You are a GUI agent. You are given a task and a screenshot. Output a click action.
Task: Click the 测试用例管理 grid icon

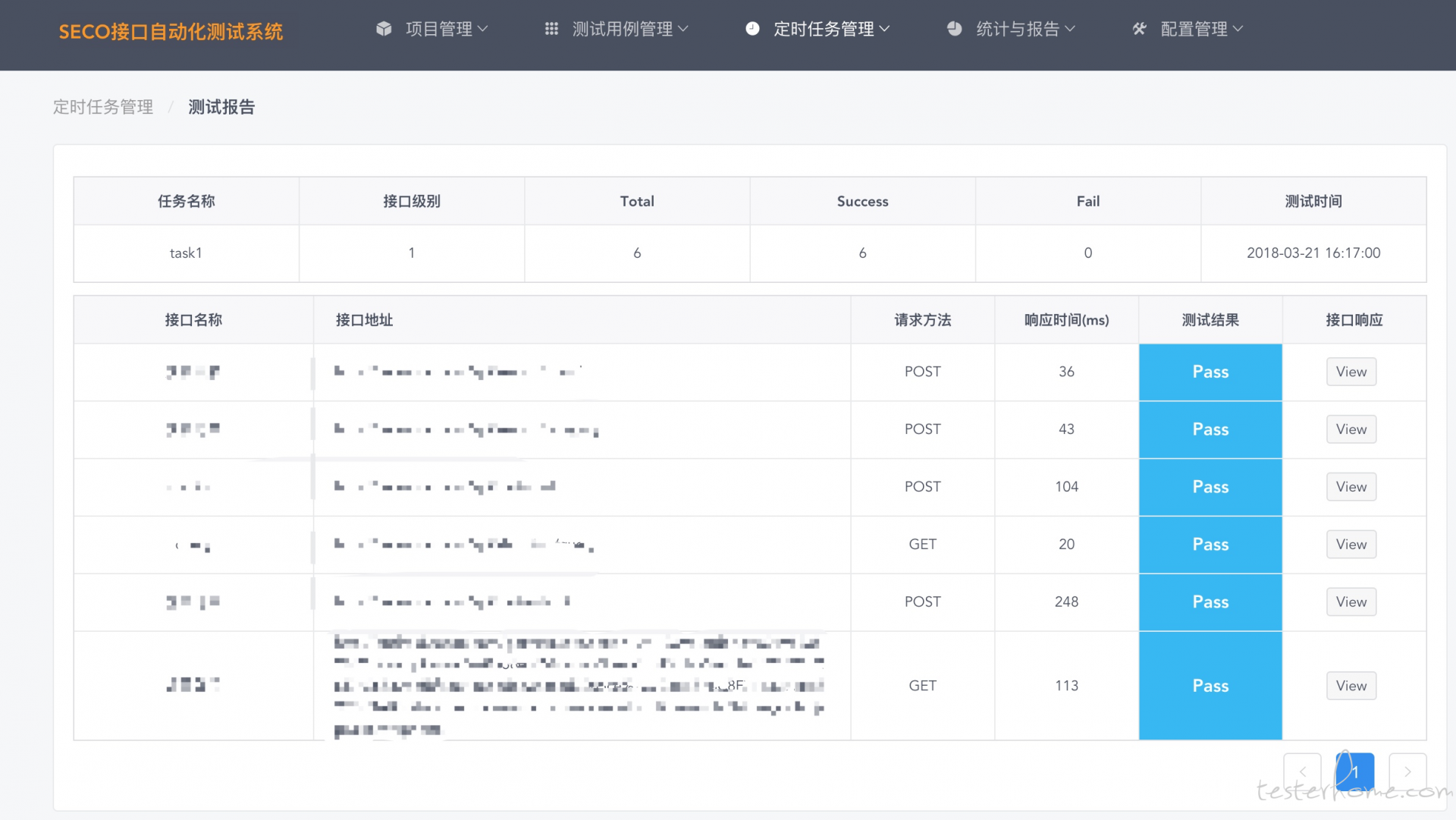[551, 29]
